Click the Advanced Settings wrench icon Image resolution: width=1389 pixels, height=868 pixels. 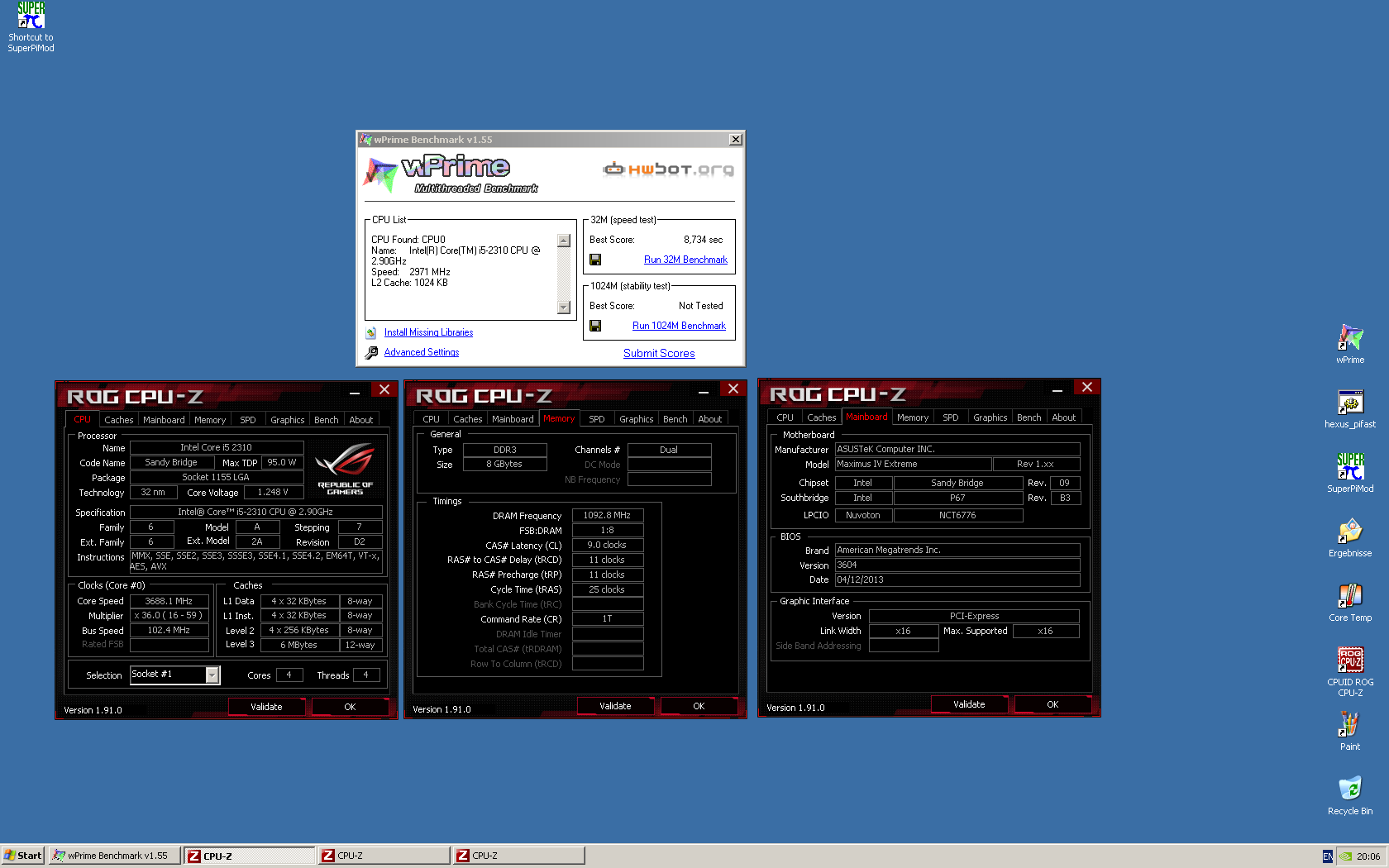click(371, 352)
